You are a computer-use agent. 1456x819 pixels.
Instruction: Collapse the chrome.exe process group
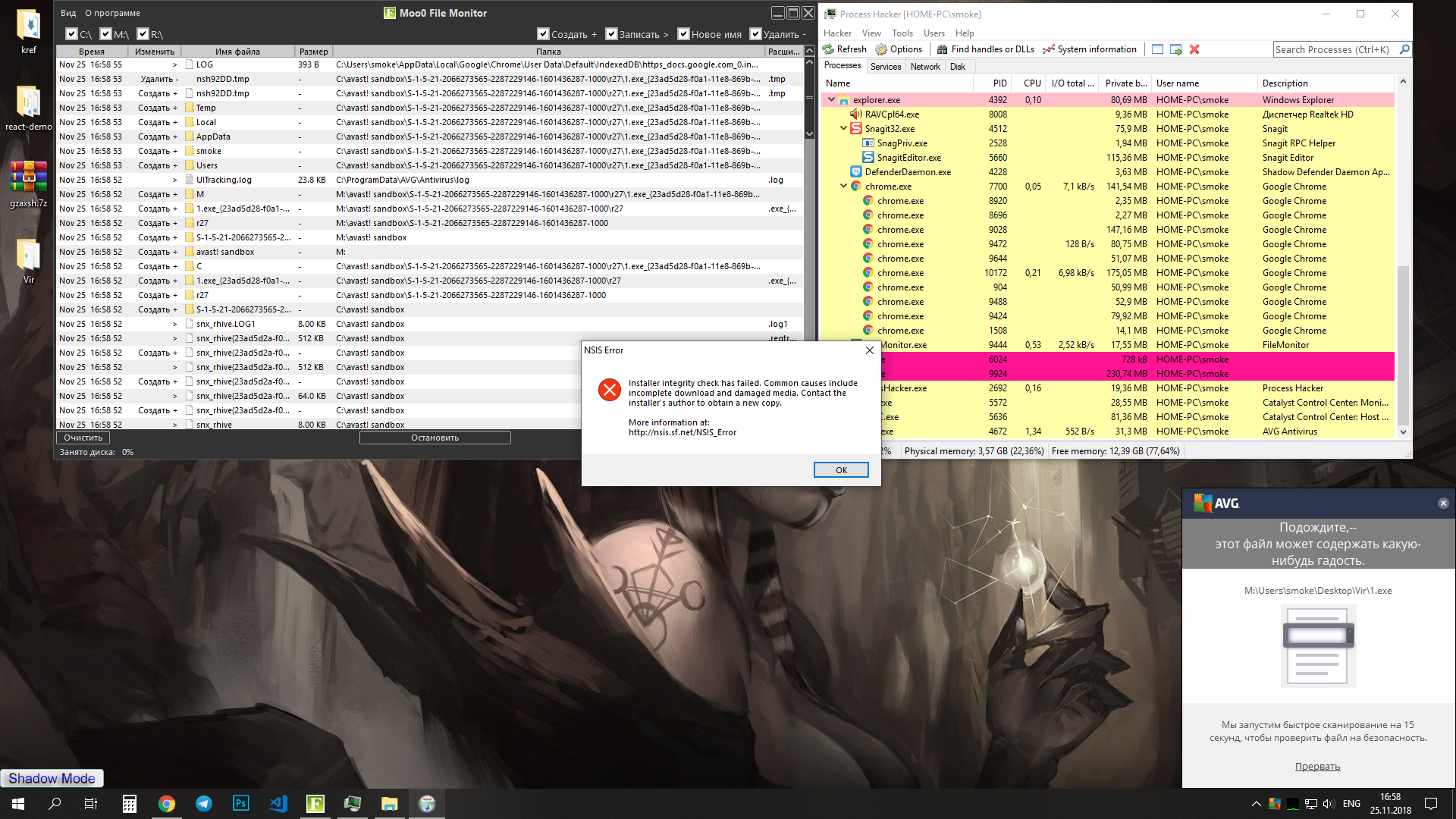[843, 186]
